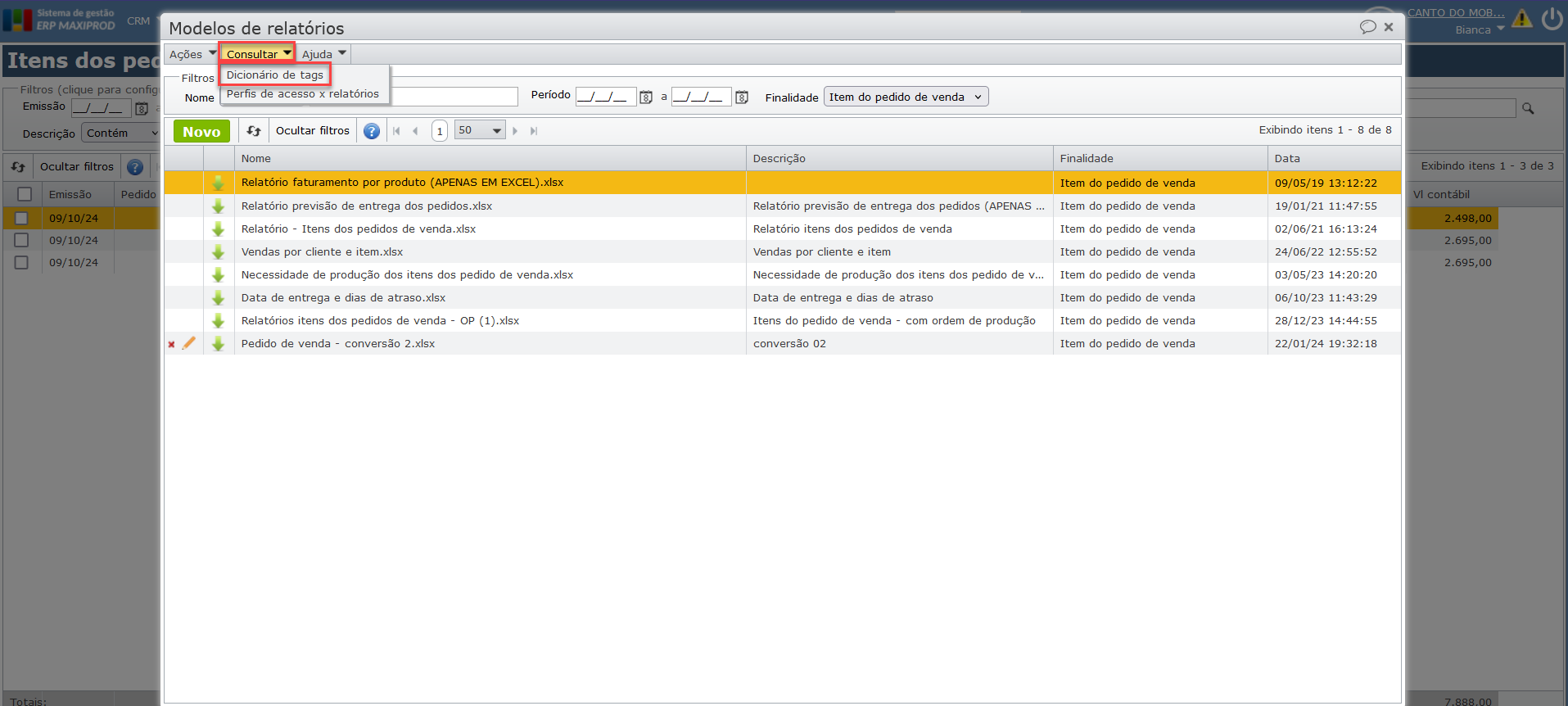This screenshot has width=1568, height=706.
Task: Edit the Pedido de venda - conversão 2 model
Action: (189, 343)
